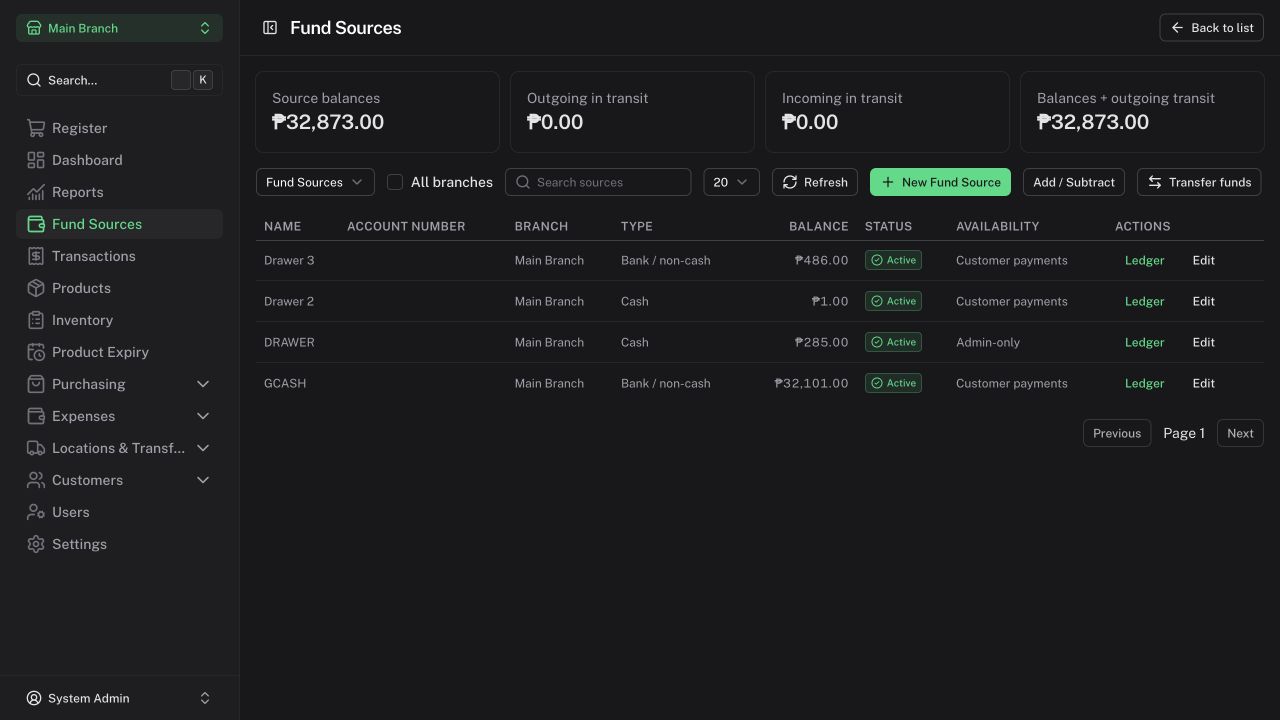Click the New Fund Source button
This screenshot has height=720, width=1280.
pyautogui.click(x=940, y=182)
